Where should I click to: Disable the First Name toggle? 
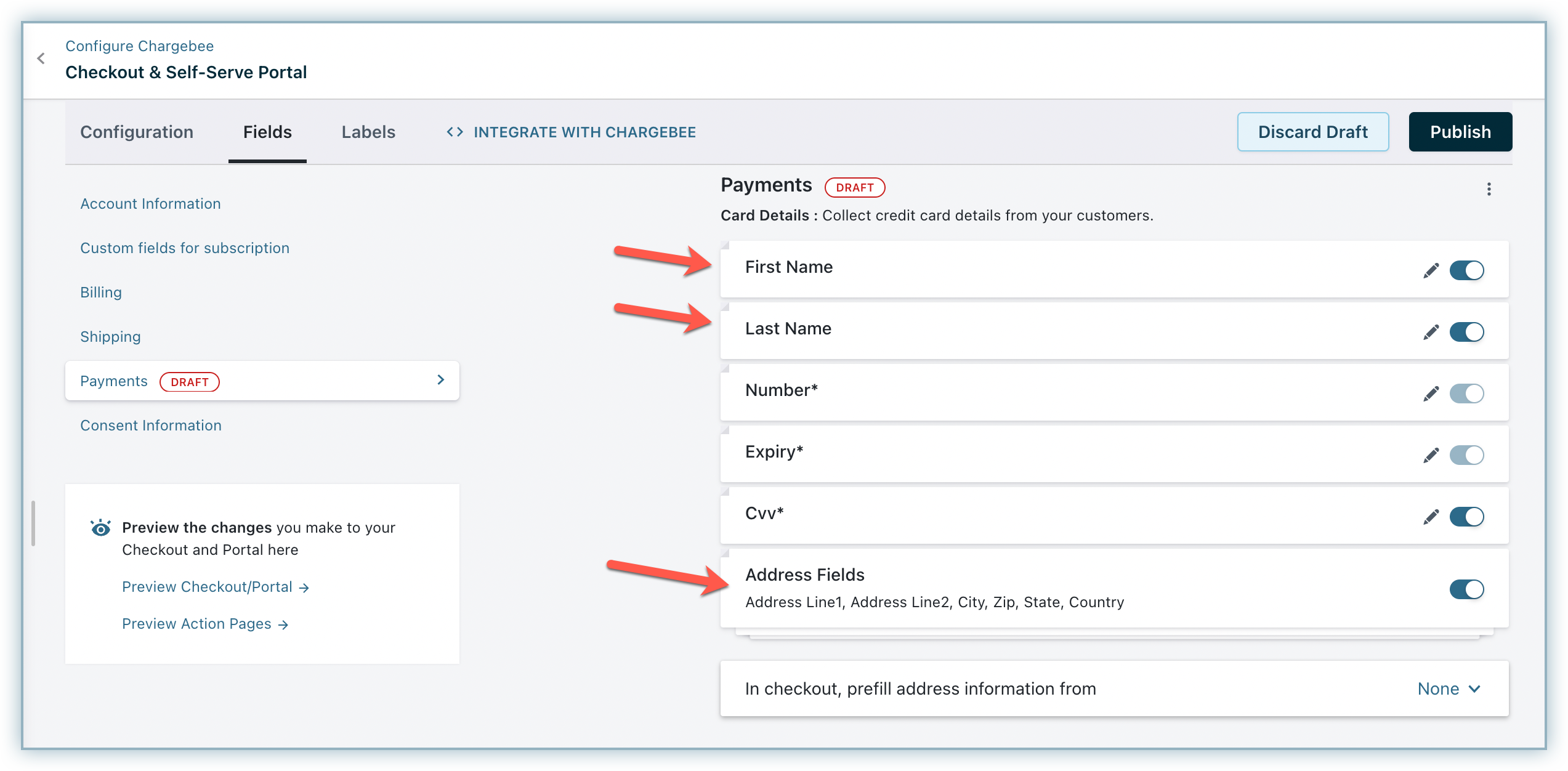point(1466,270)
